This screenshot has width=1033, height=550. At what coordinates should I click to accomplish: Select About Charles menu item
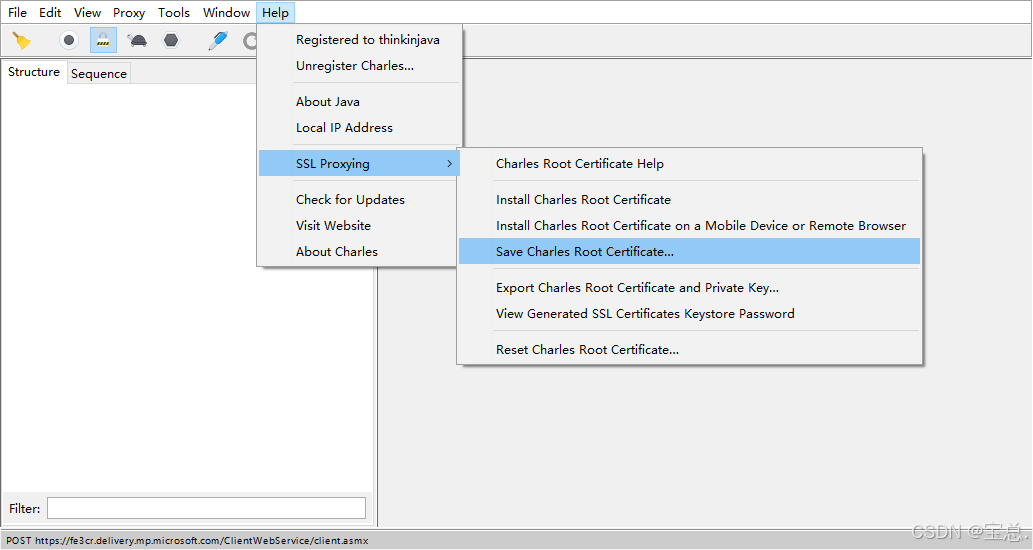(359, 252)
